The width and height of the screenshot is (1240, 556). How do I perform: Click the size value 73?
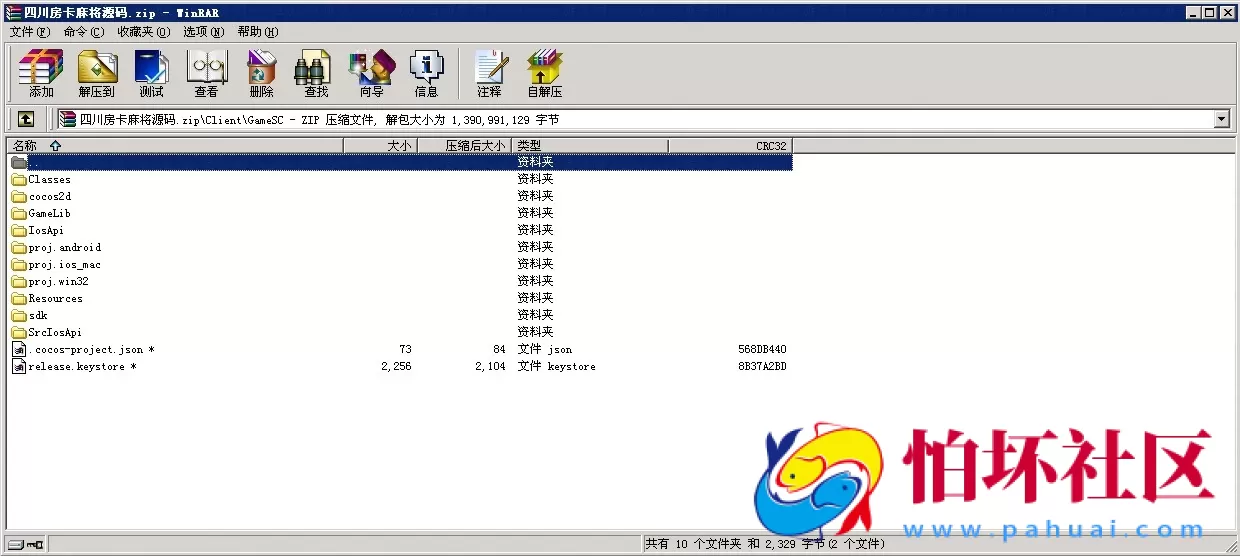point(405,349)
